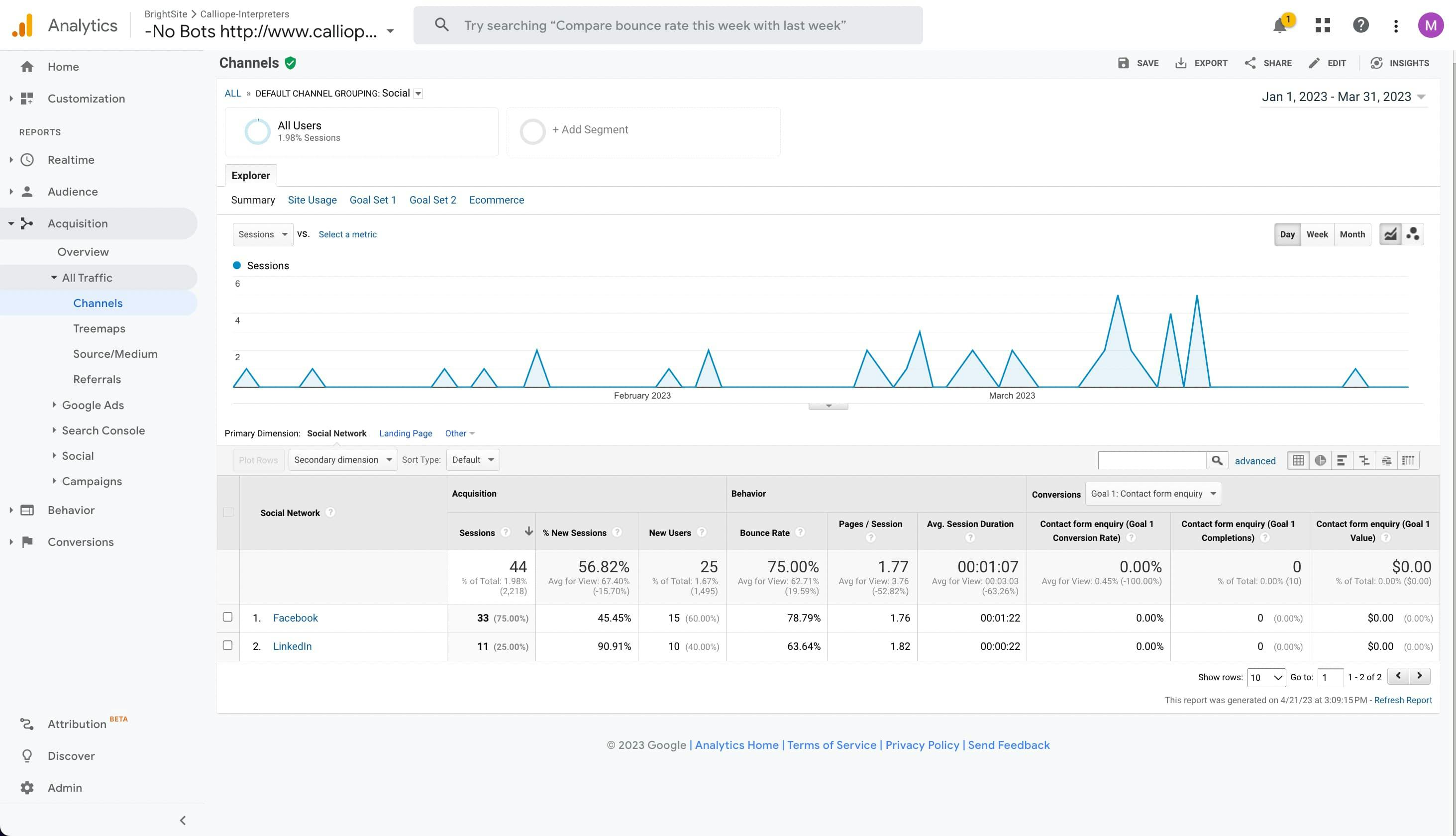
Task: Select the pie chart table view icon
Action: (1320, 460)
